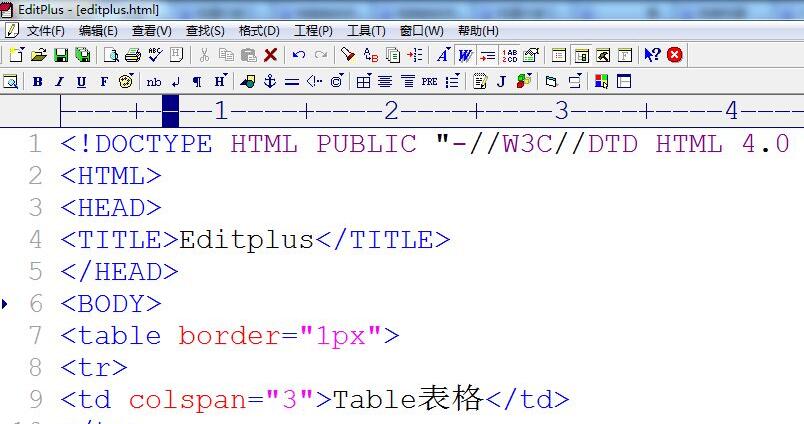Click the notepad form text icon
This screenshot has height=424, width=804.
coord(480,82)
